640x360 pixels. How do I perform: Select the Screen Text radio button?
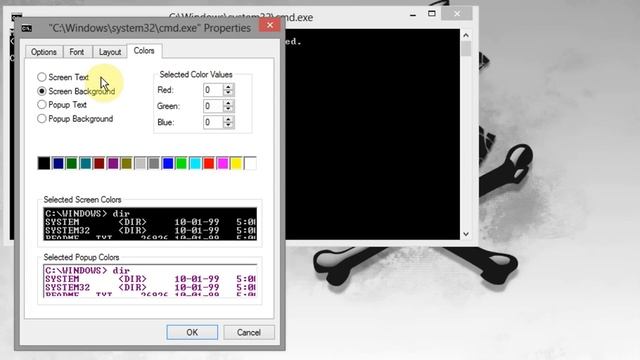(x=42, y=77)
